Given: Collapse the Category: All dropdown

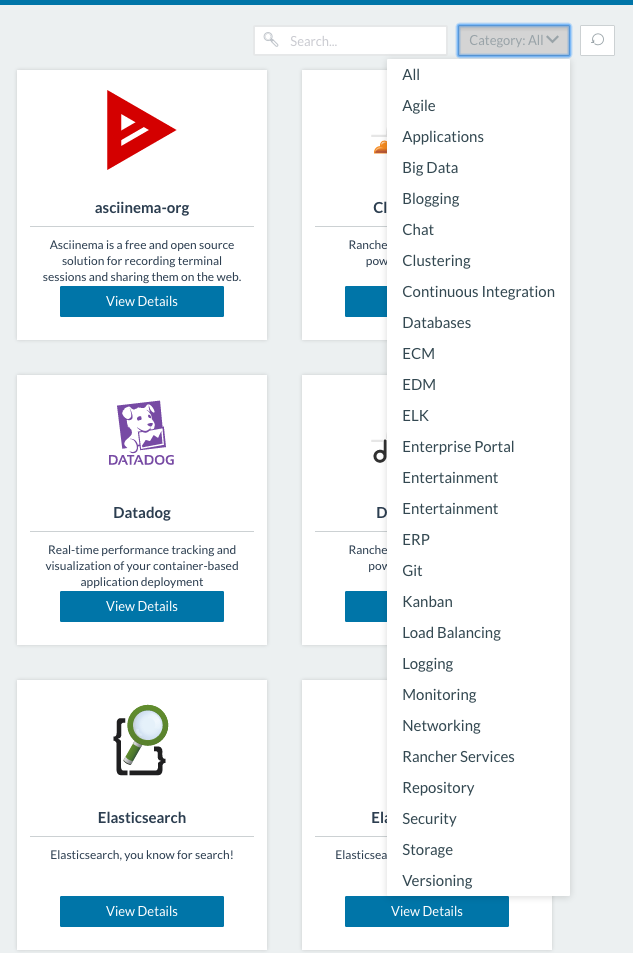Looking at the screenshot, I should point(514,40).
